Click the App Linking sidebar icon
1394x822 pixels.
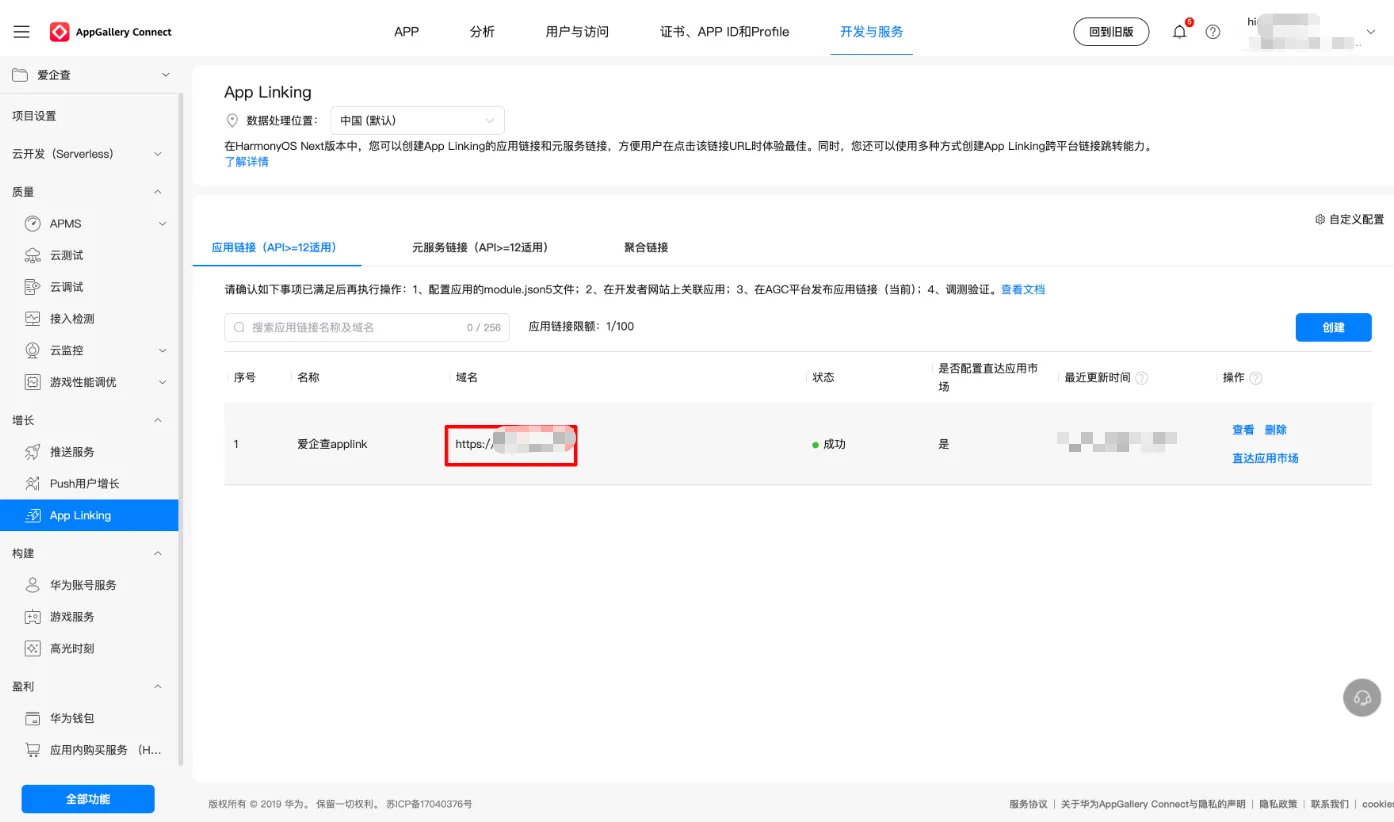[x=33, y=515]
